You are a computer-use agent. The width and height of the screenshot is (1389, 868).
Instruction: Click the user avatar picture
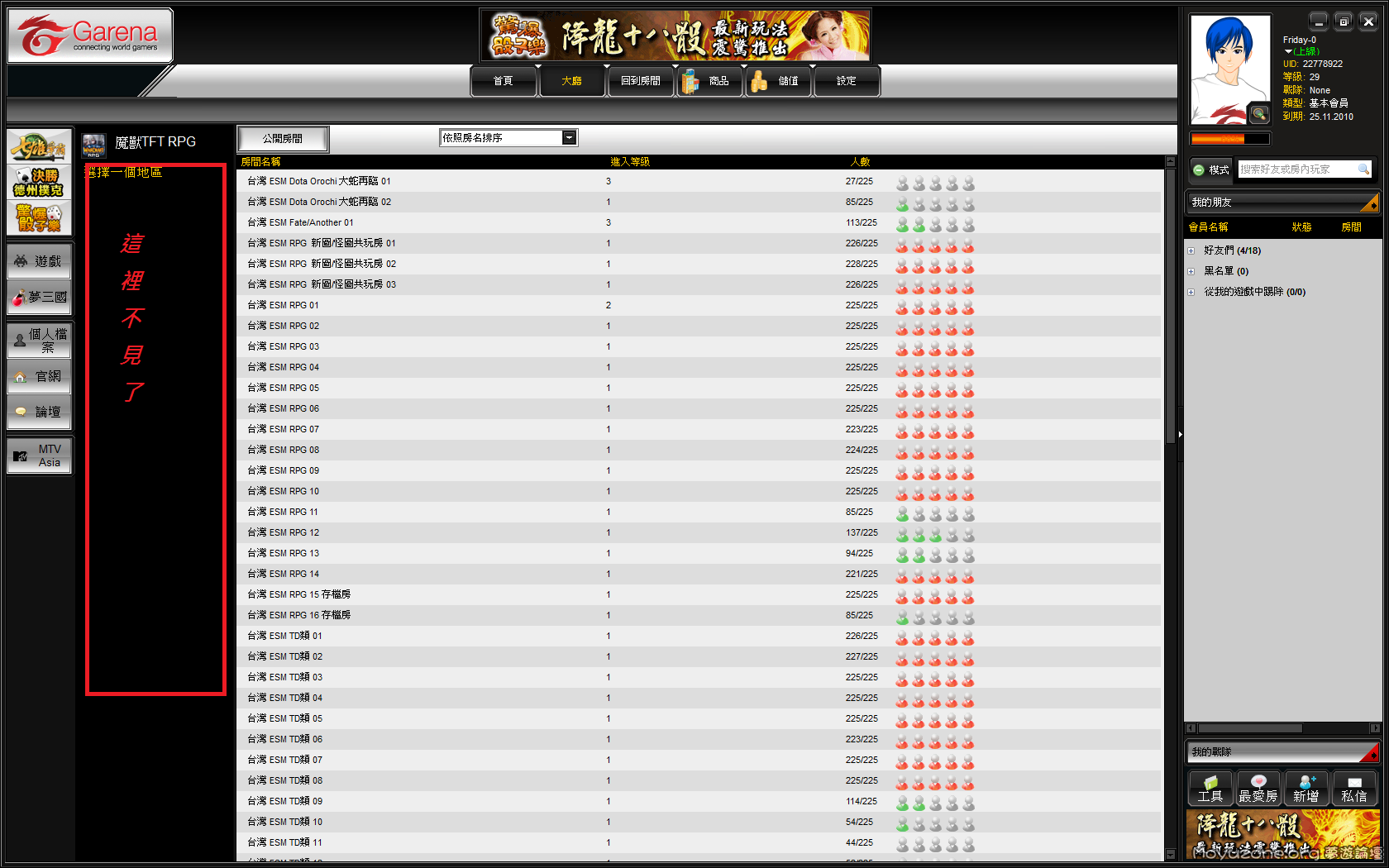click(x=1230, y=69)
